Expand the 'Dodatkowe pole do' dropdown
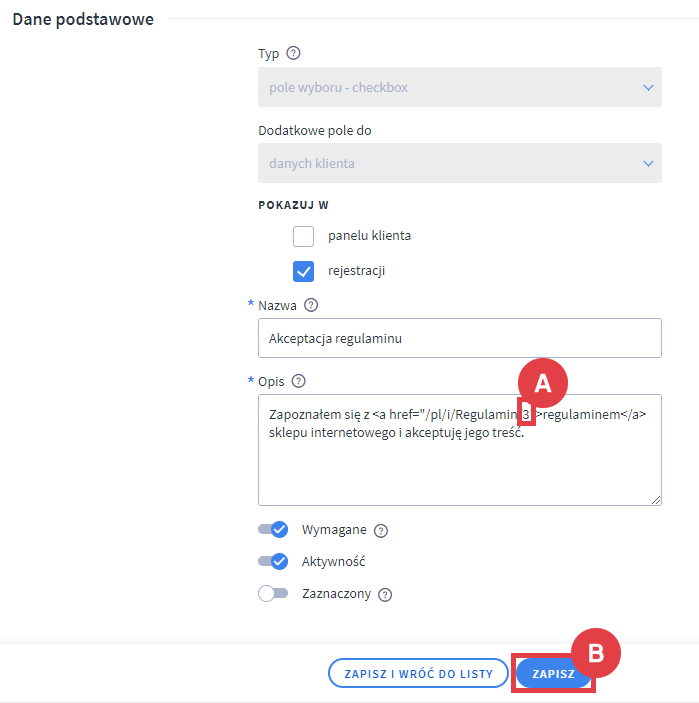The width and height of the screenshot is (699, 703). [x=459, y=163]
